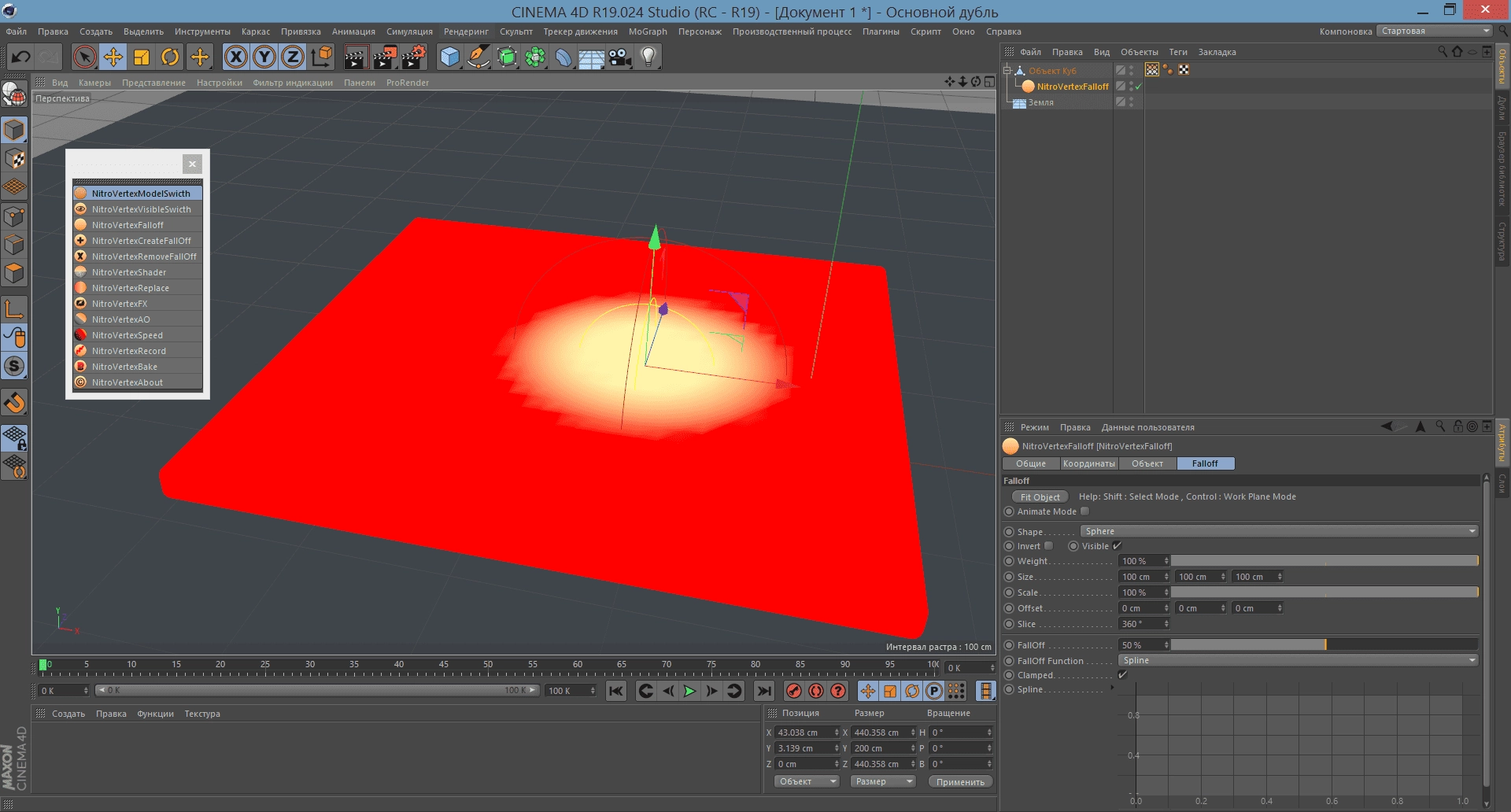Switch to texture mode icon
Screen dimensions: 1511x812
coord(14,158)
